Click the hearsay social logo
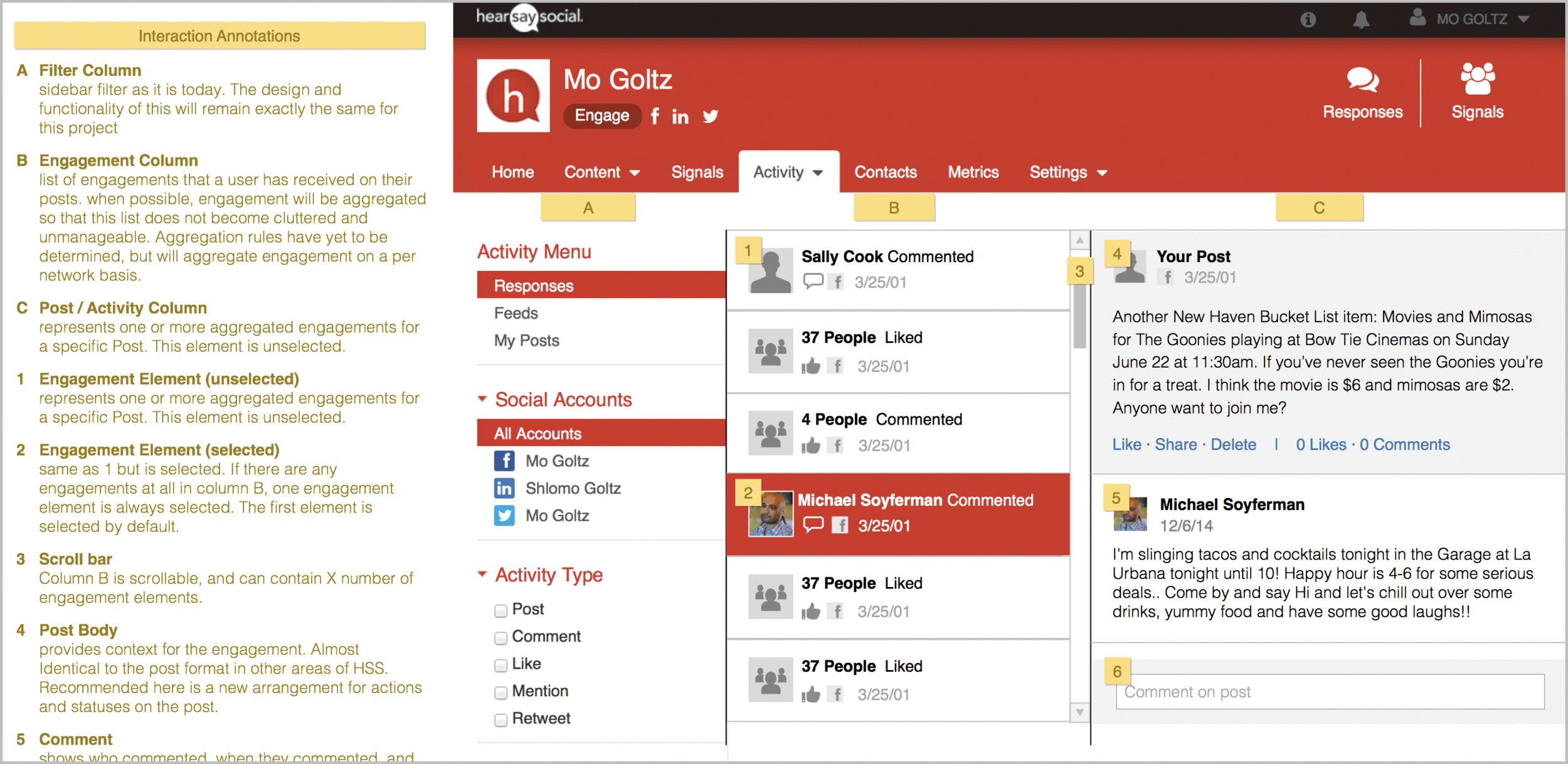The width and height of the screenshot is (1568, 764). (529, 17)
